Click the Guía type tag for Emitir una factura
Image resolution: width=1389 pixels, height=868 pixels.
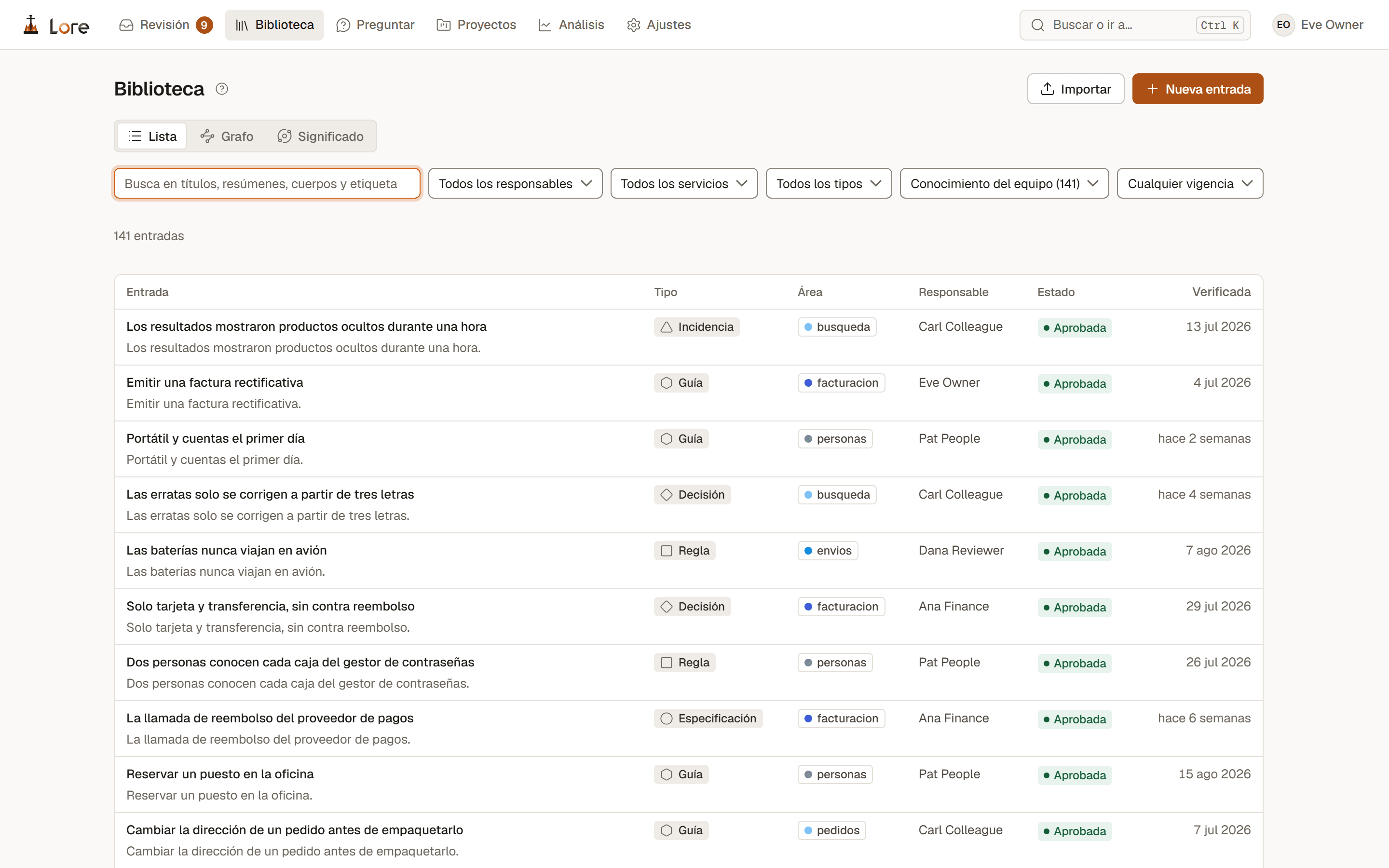pyautogui.click(x=681, y=383)
